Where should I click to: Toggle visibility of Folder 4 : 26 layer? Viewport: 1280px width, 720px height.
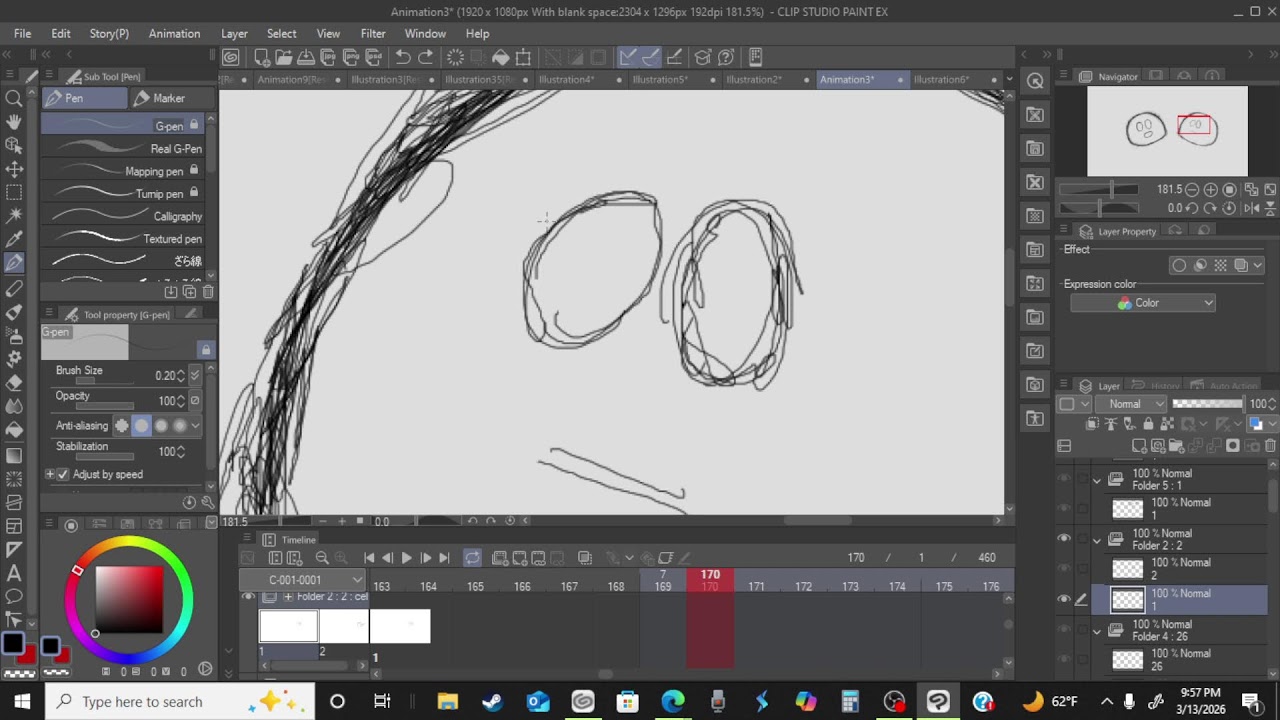tap(1064, 630)
